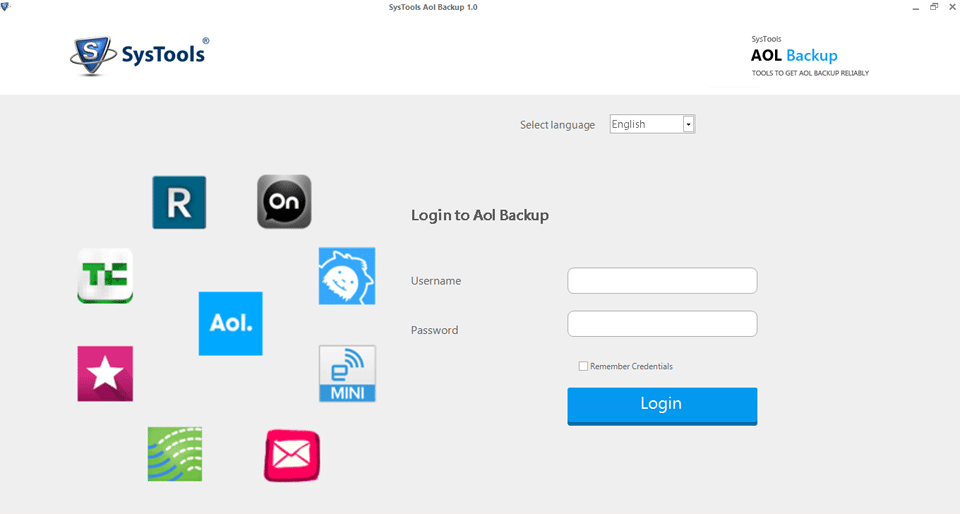Click the small app icon in title bar

tap(6, 7)
